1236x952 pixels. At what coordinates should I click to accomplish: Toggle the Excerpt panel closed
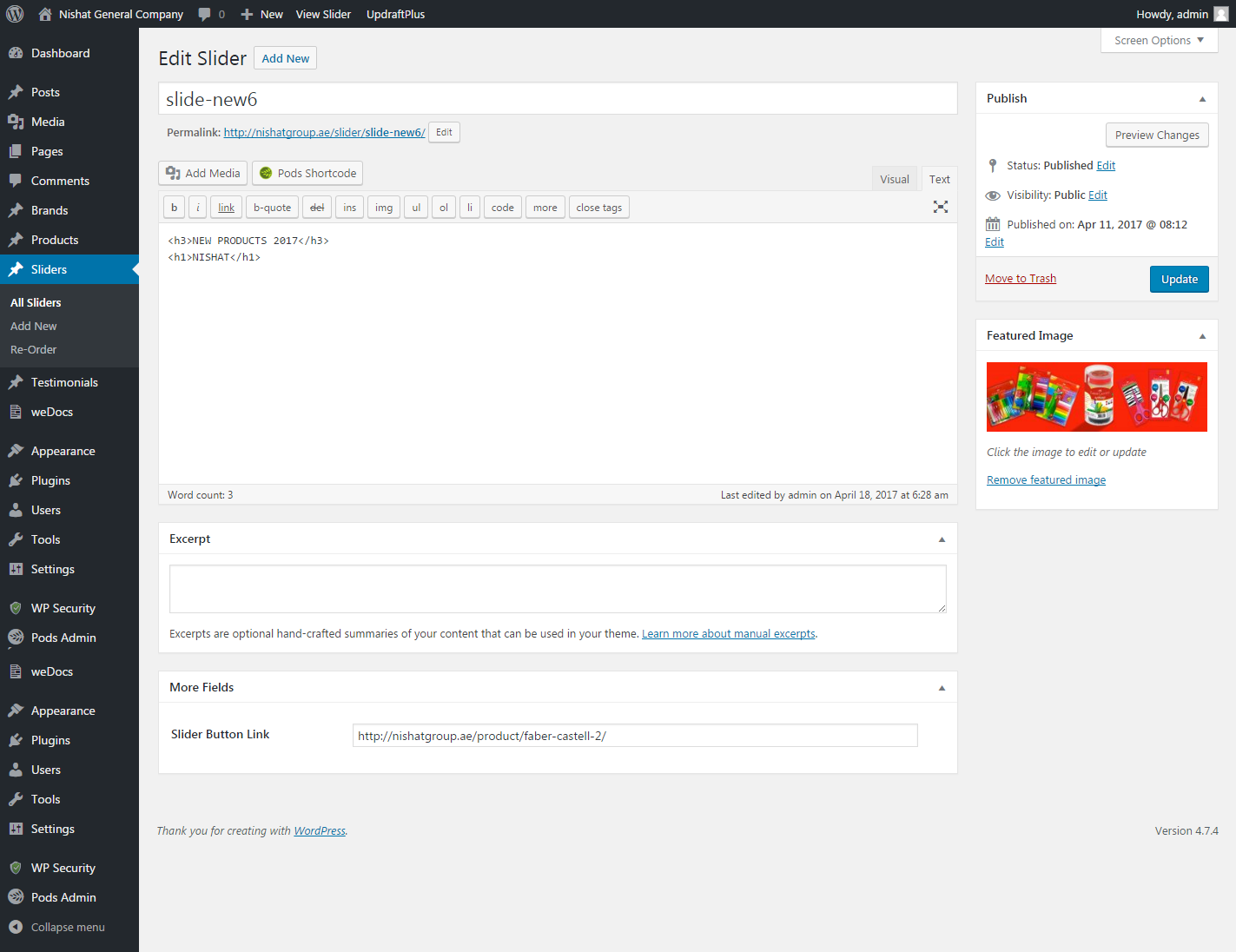click(942, 539)
